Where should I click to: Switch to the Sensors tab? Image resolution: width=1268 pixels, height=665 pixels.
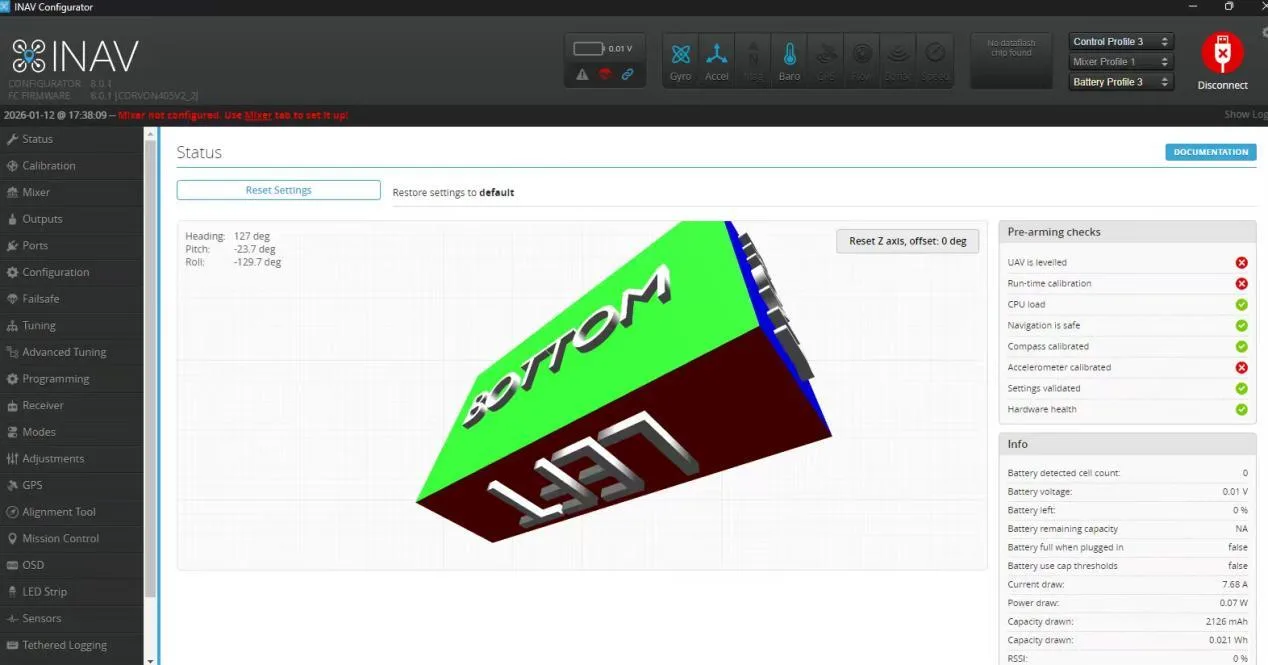[x=72, y=619]
